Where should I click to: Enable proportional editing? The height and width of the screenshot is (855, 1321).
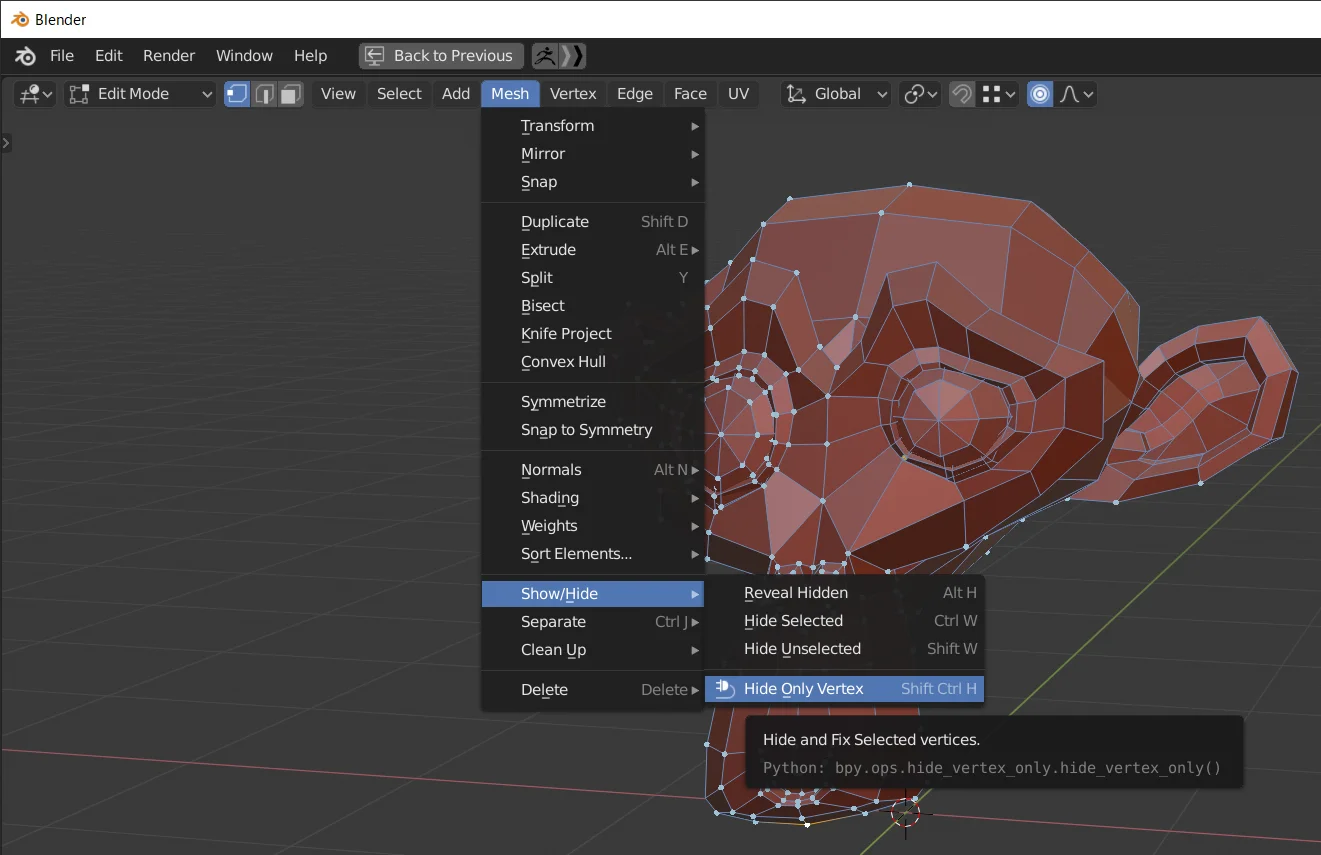pos(1039,93)
